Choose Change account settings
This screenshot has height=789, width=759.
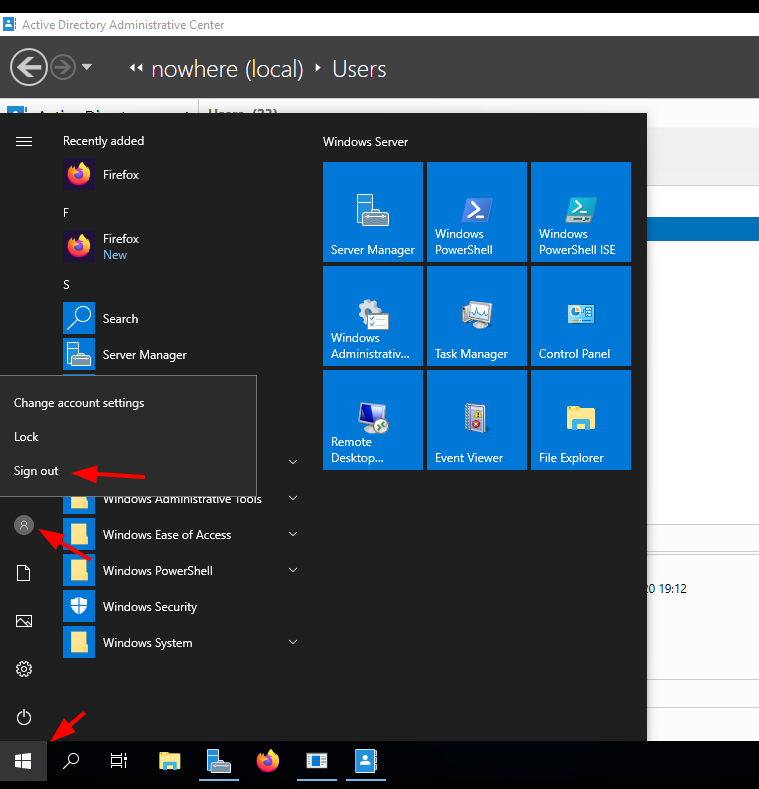tap(79, 403)
